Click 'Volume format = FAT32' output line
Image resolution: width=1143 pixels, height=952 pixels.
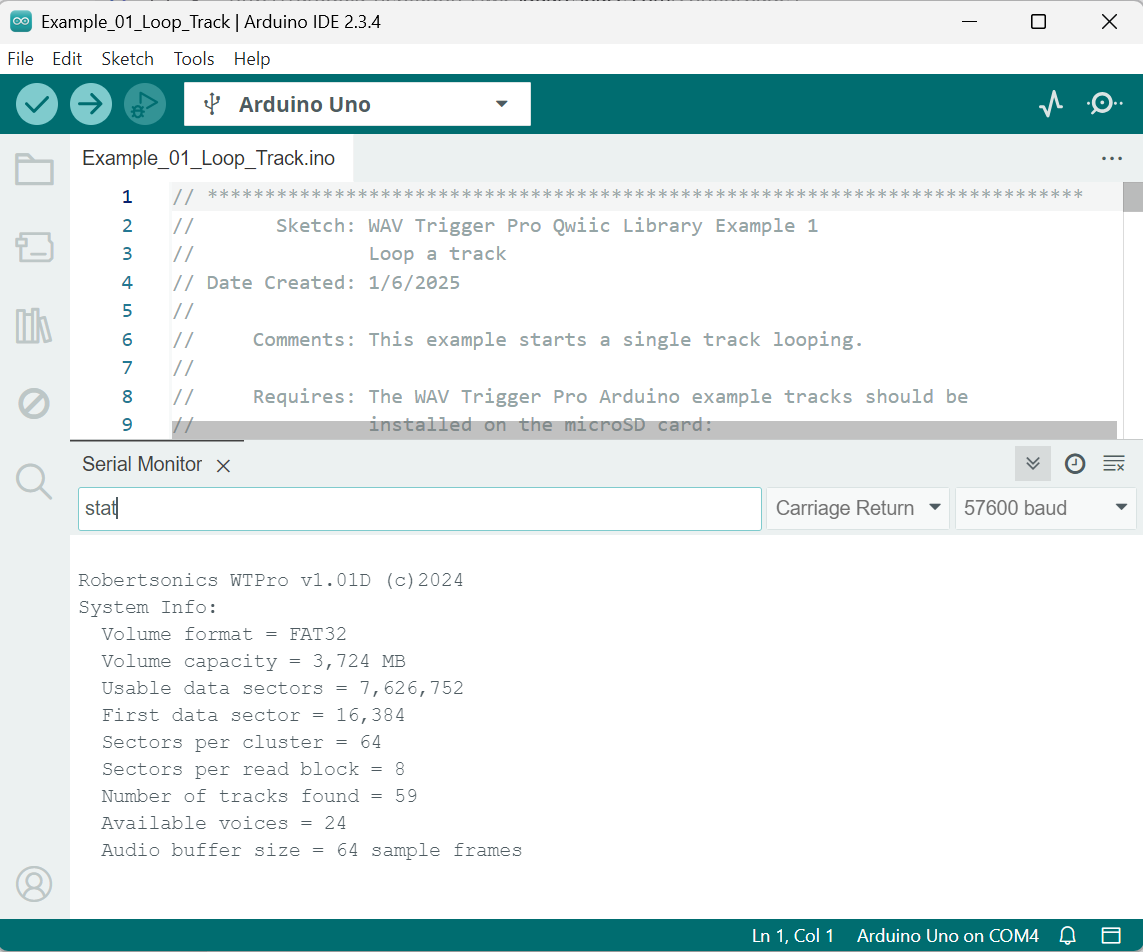click(224, 634)
